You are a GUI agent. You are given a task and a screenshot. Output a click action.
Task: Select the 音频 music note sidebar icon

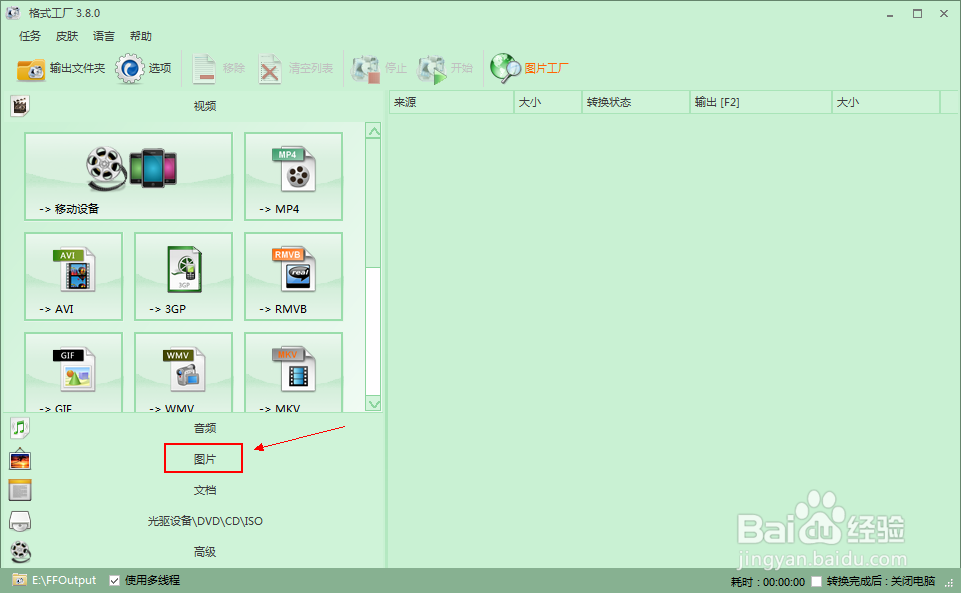[19, 427]
